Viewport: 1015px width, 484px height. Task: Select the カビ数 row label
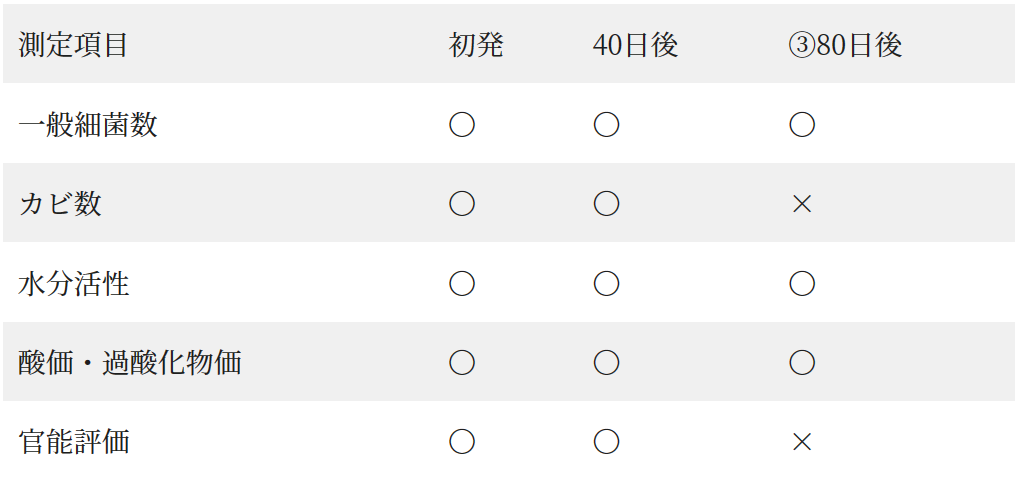(60, 204)
